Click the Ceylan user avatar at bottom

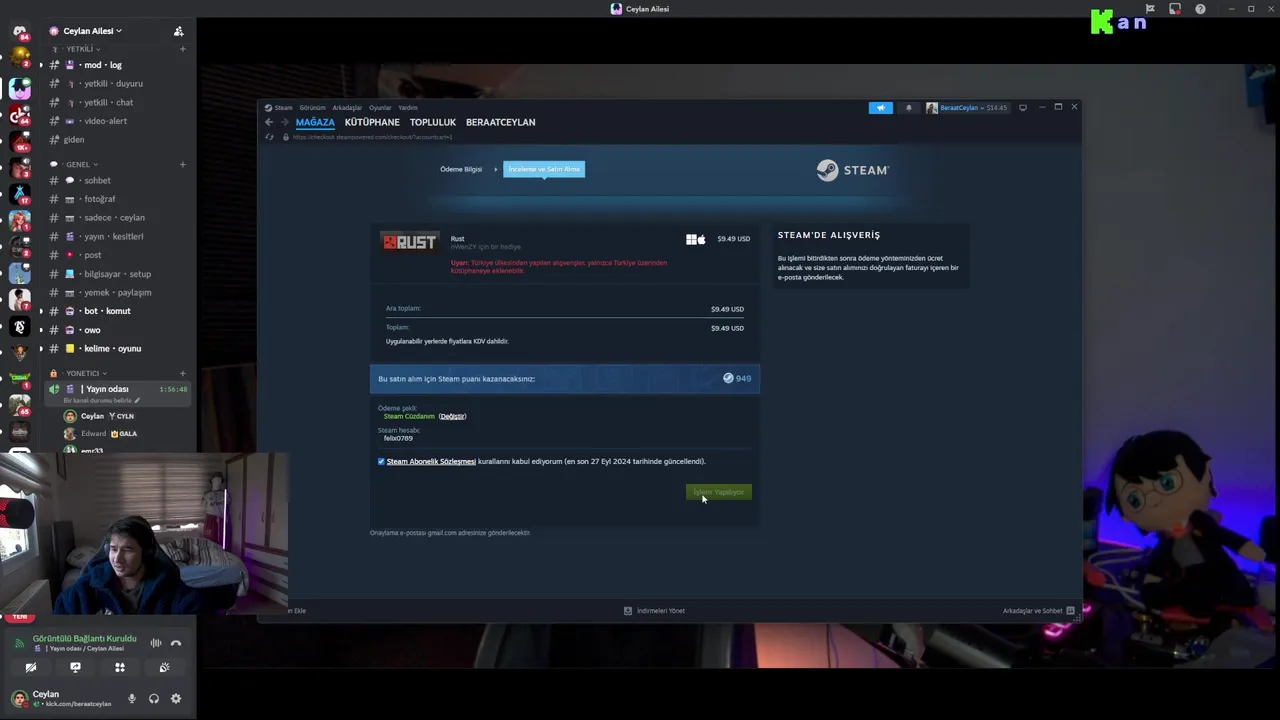[x=19, y=699]
